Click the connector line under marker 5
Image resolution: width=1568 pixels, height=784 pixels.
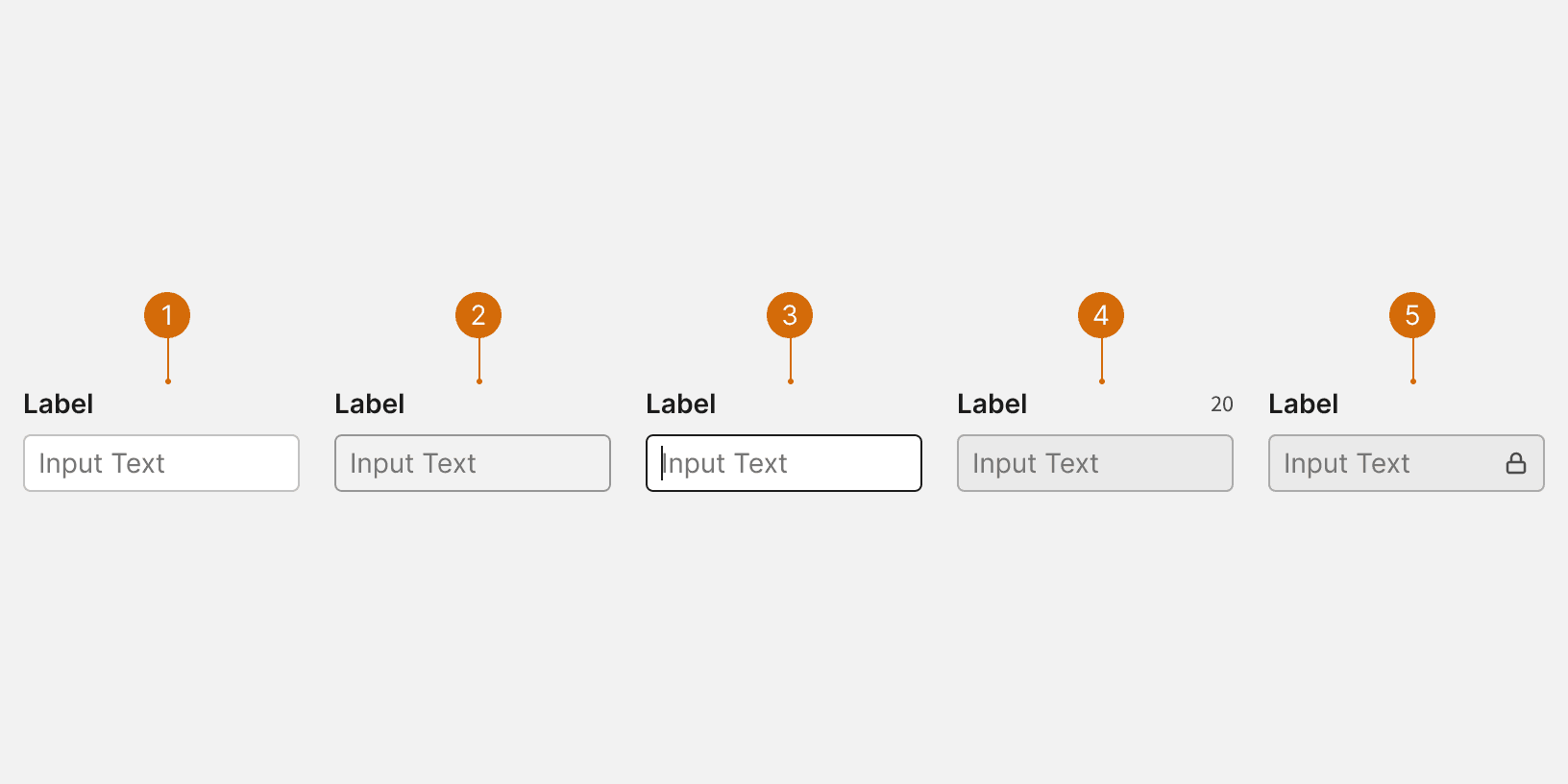[1412, 360]
